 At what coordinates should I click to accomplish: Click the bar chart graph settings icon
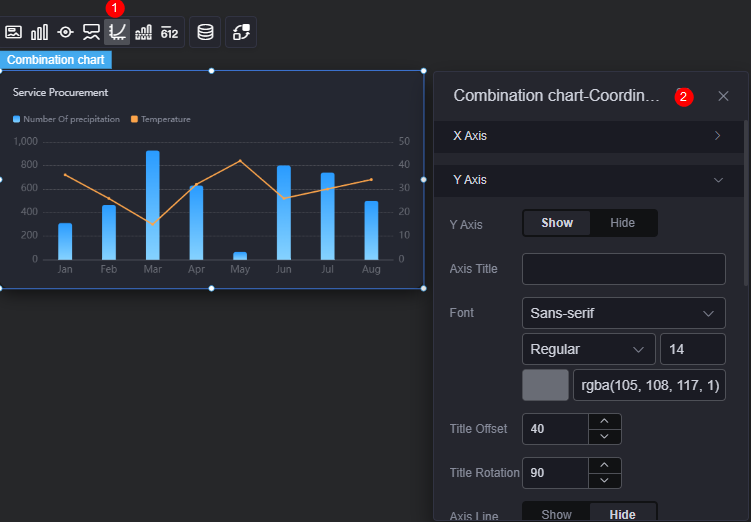(x=39, y=32)
